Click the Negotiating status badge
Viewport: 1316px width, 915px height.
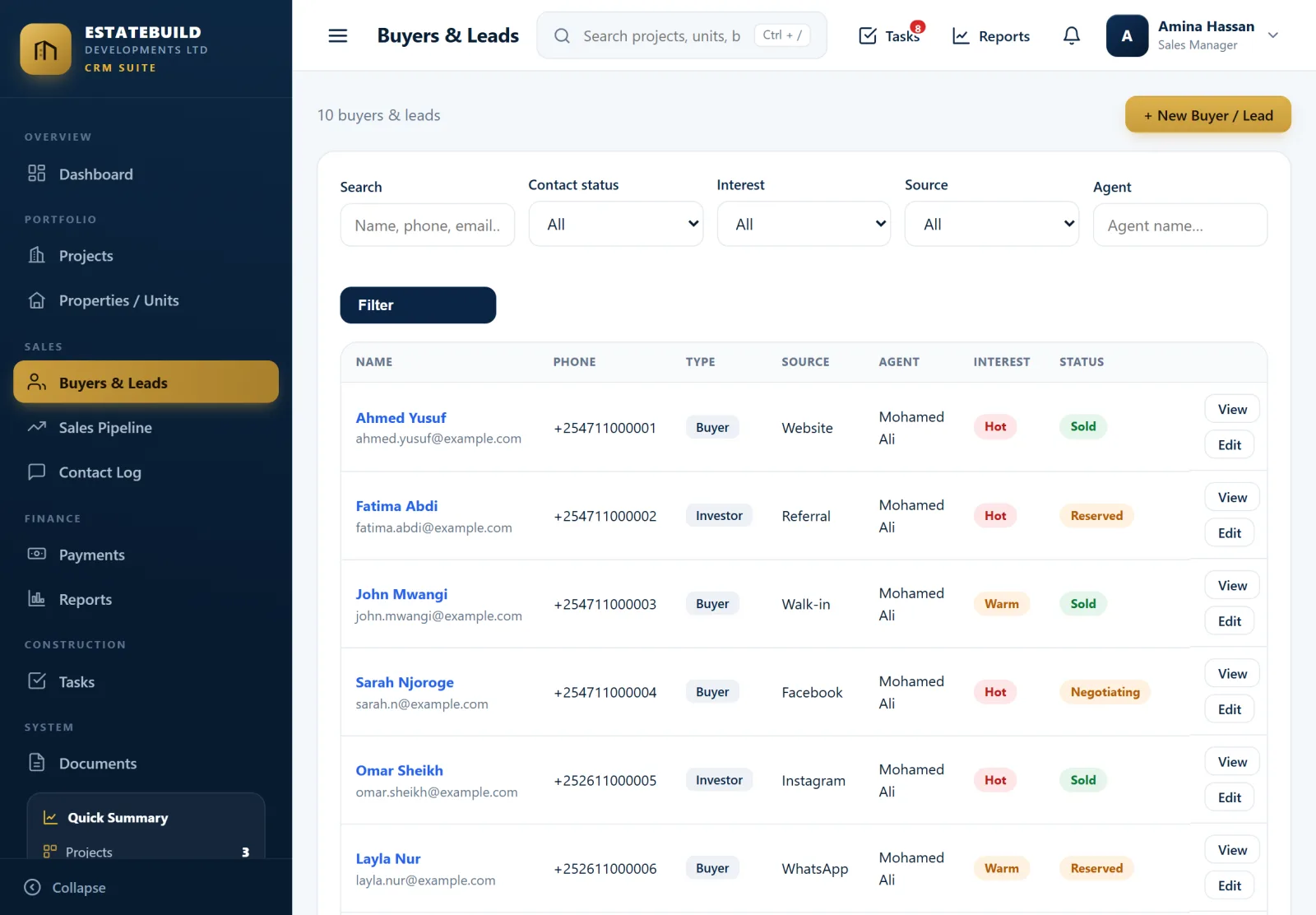pyautogui.click(x=1105, y=692)
